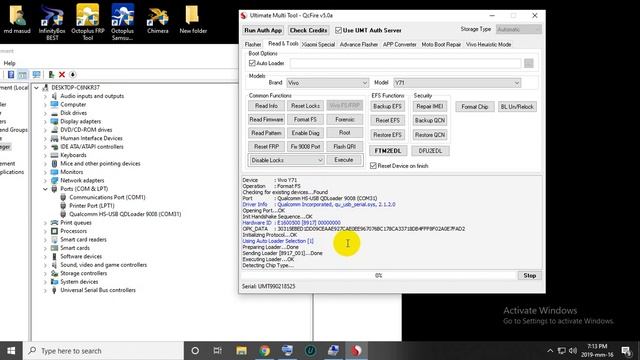Click the red X uninstall icon in Device Manager toolbar
Screen dimensions: 640x360
click(62, 75)
